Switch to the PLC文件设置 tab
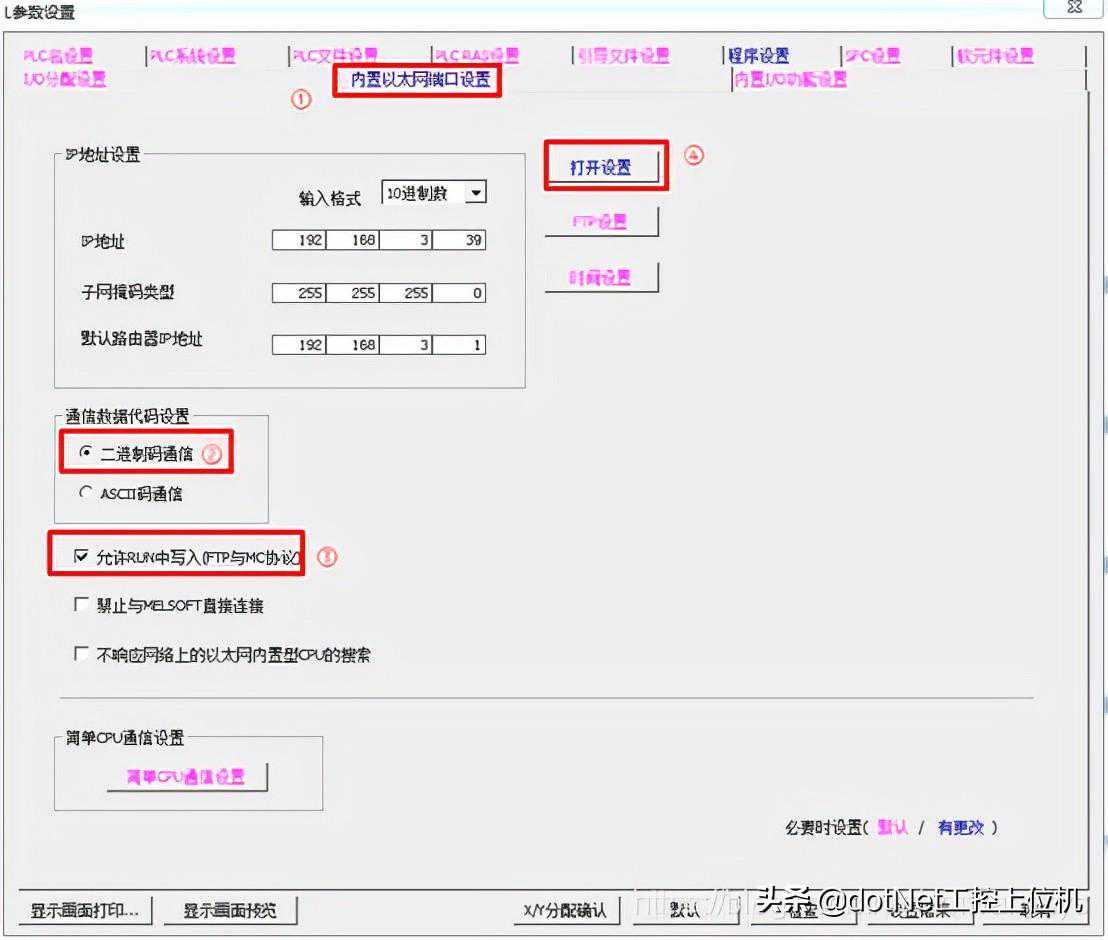Viewport: 1108px width, 940px height. pyautogui.click(x=334, y=56)
